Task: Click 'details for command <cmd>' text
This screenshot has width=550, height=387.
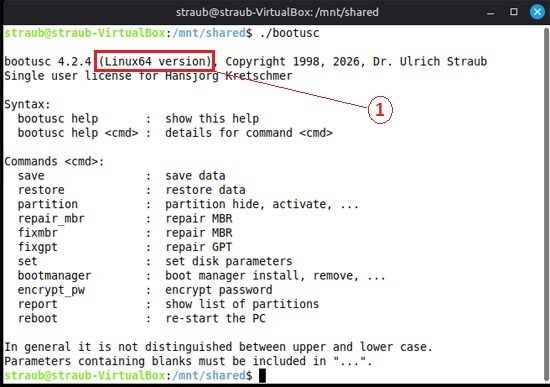Action: click(x=249, y=133)
